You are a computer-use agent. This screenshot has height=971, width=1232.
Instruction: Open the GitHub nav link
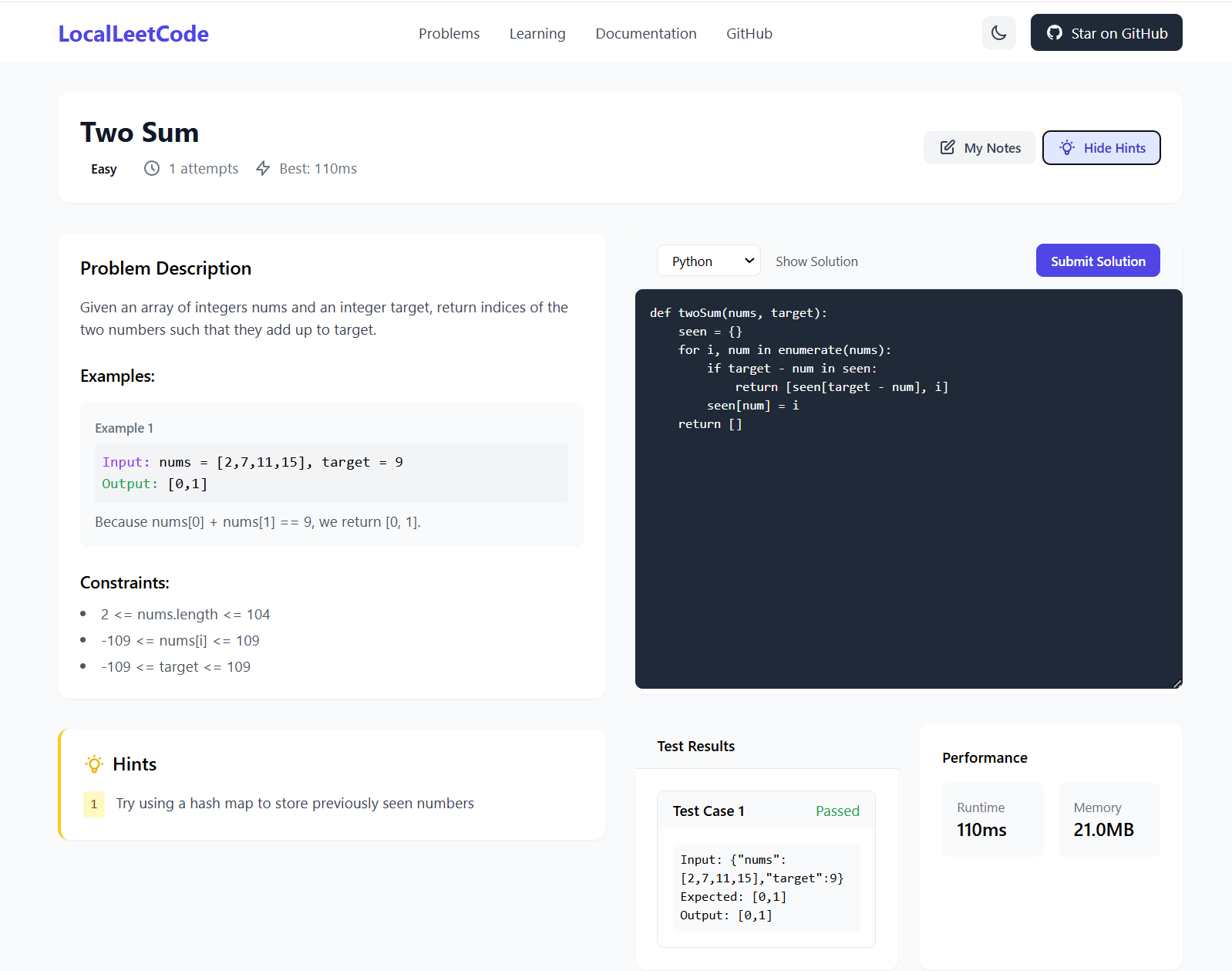(749, 33)
